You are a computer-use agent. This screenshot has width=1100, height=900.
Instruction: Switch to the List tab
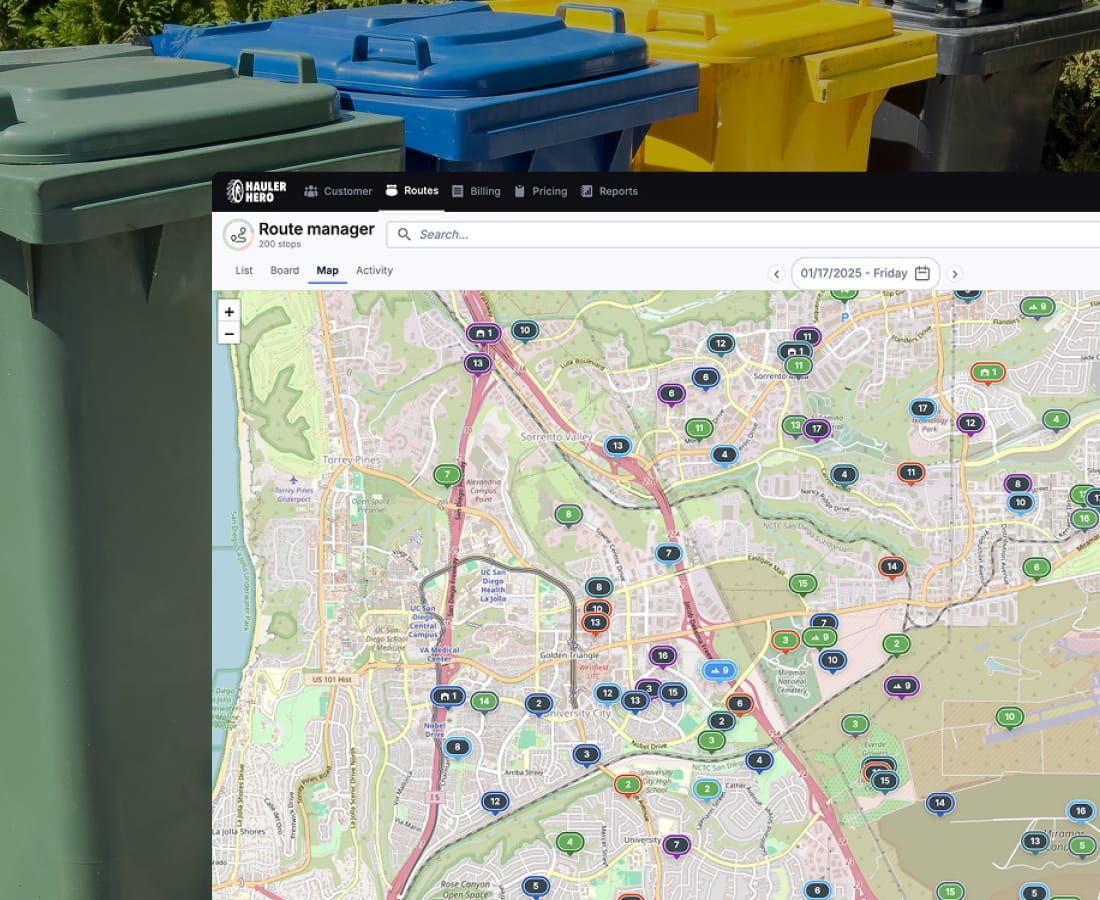click(x=244, y=270)
